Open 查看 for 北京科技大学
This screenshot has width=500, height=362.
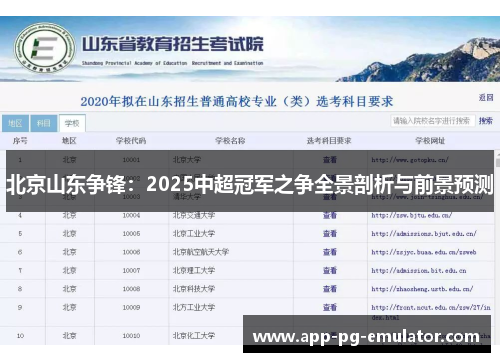pos(330,289)
